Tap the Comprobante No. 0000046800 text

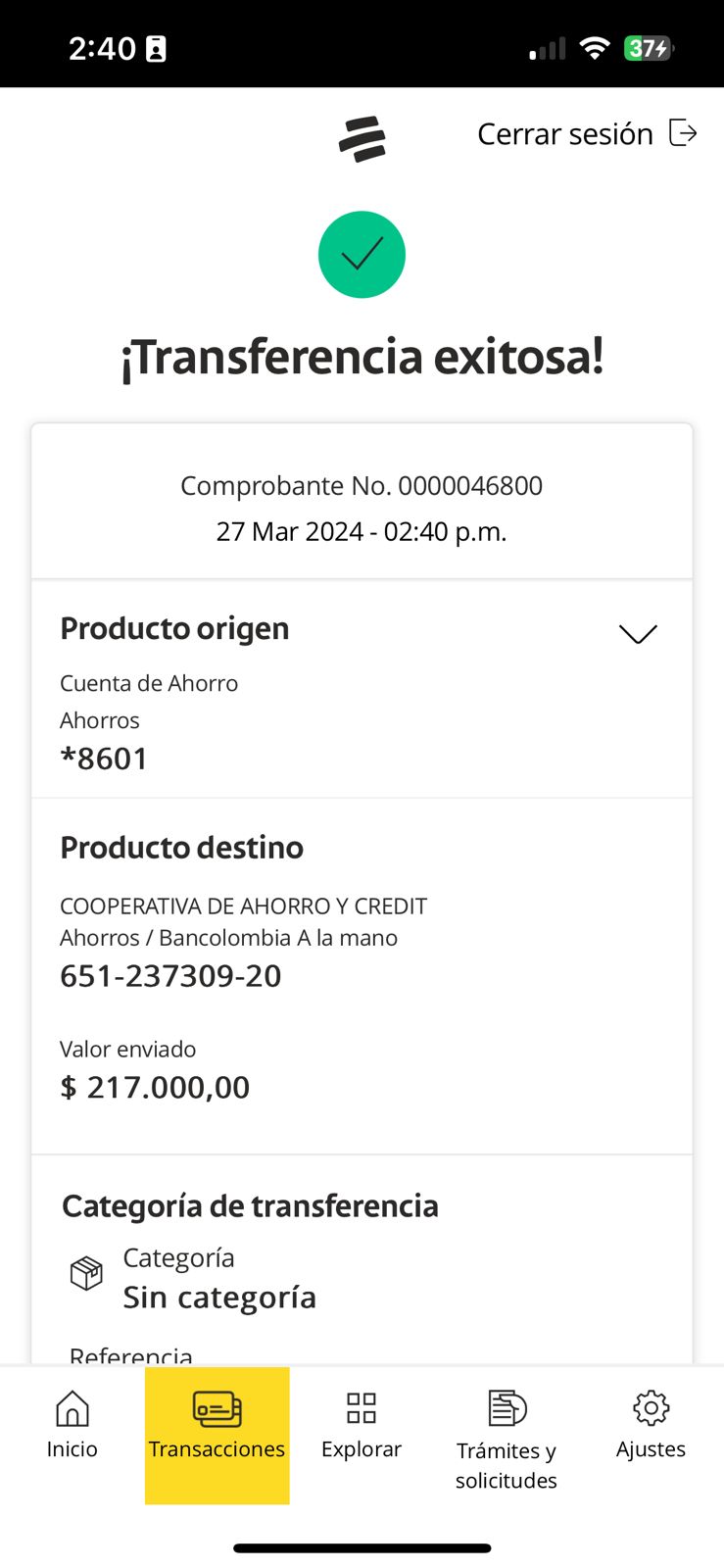tap(362, 486)
